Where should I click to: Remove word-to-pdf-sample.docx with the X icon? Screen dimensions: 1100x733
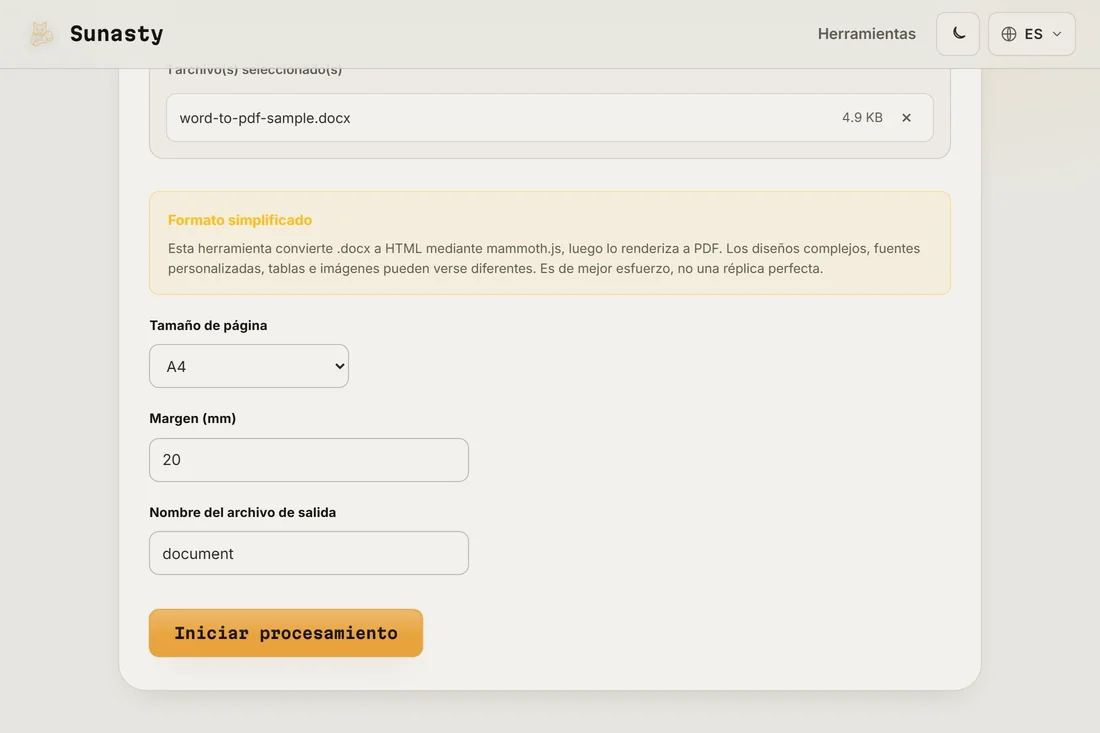[x=906, y=118]
